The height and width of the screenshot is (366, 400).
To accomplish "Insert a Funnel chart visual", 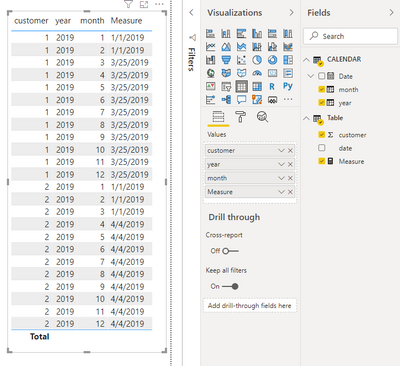I will click(x=226, y=60).
